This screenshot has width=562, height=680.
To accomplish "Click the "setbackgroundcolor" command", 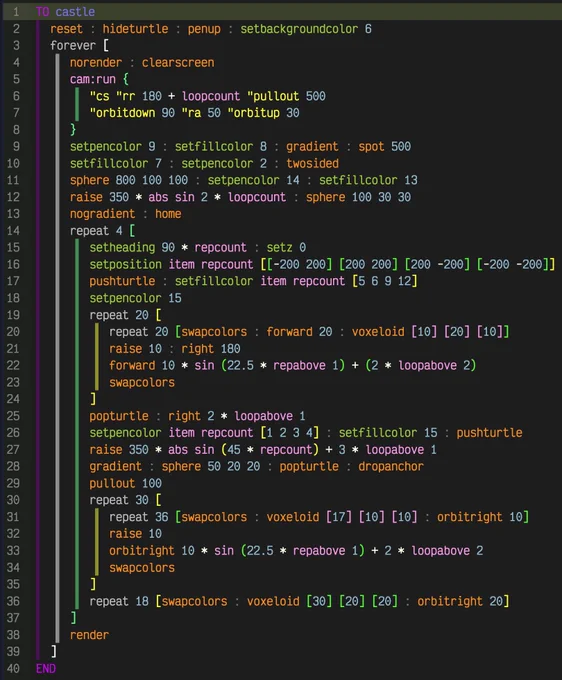I will click(299, 29).
